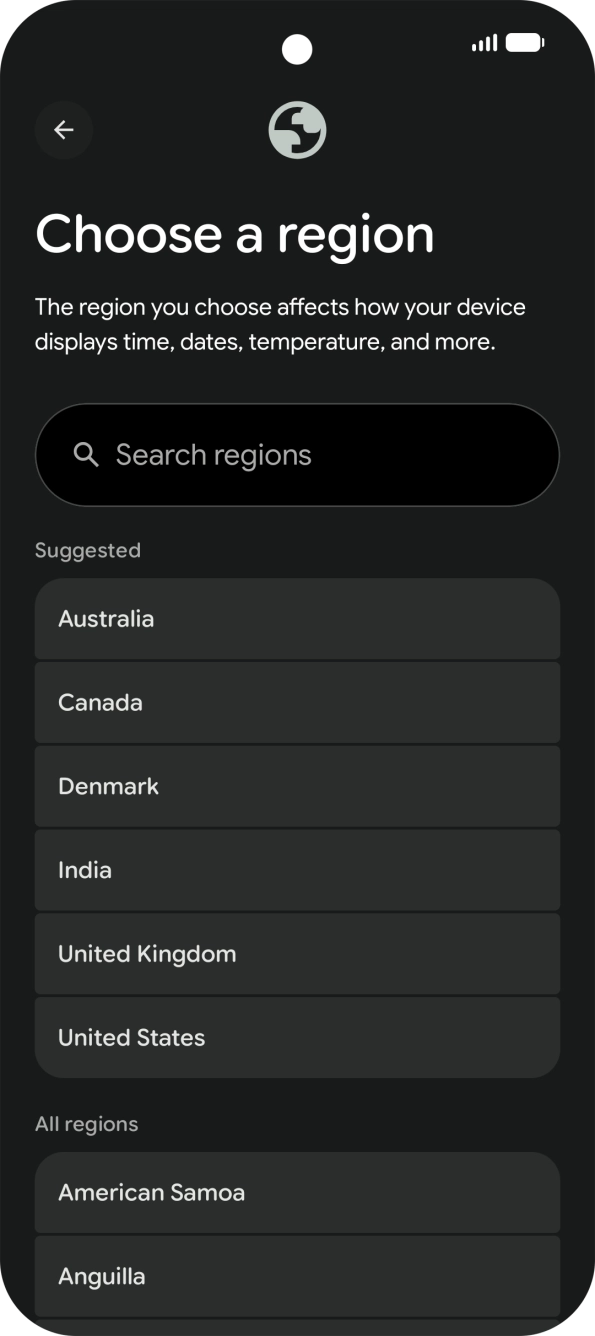Click the Suggested section header
595x1336 pixels.
pyautogui.click(x=88, y=549)
